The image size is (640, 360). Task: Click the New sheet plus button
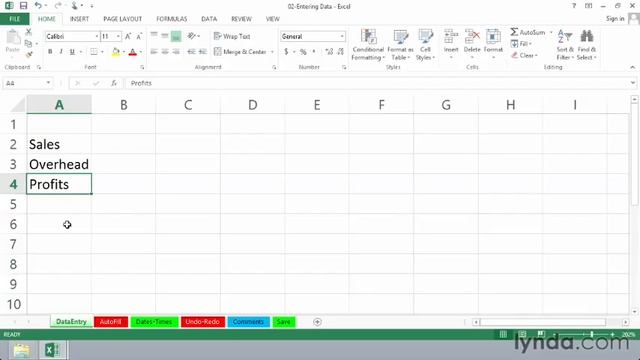317,322
